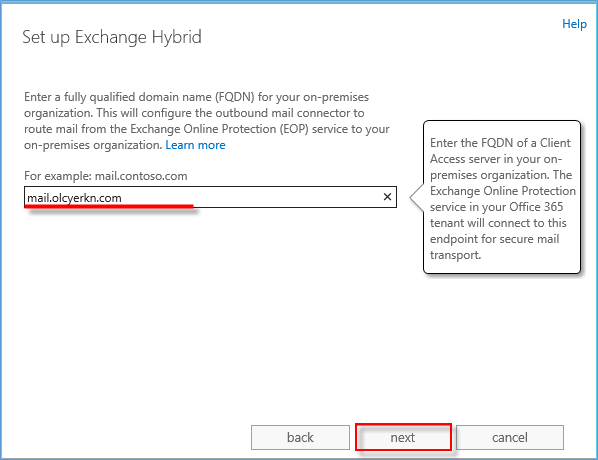Click the next button

403,437
